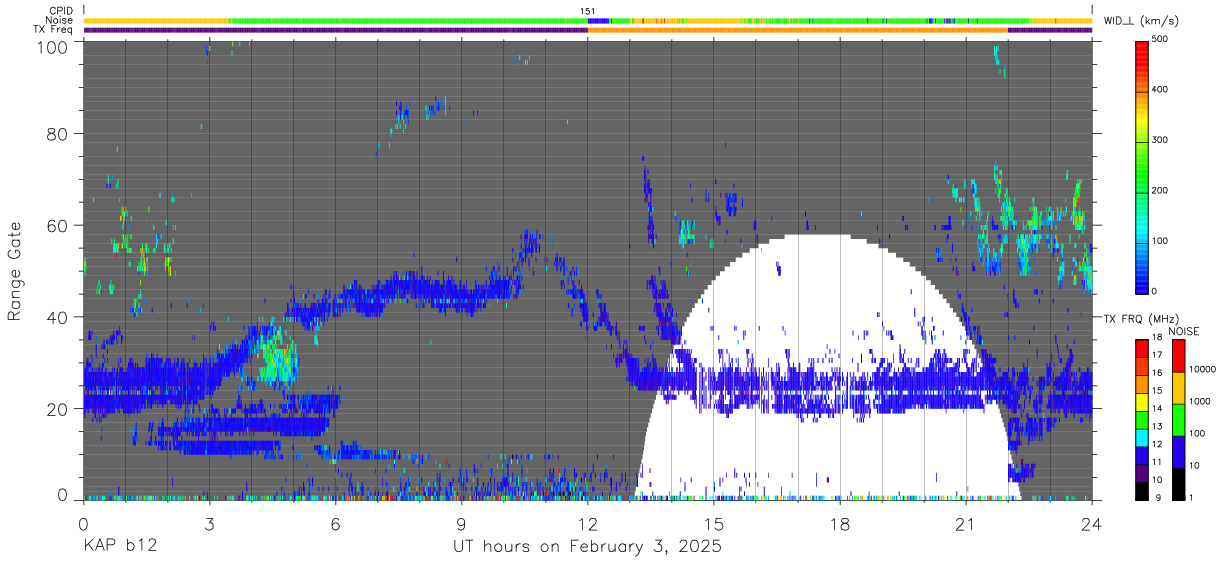This screenshot has height=567, width=1228.
Task: Click the 1 value on NOISE scale
Action: point(1191,498)
